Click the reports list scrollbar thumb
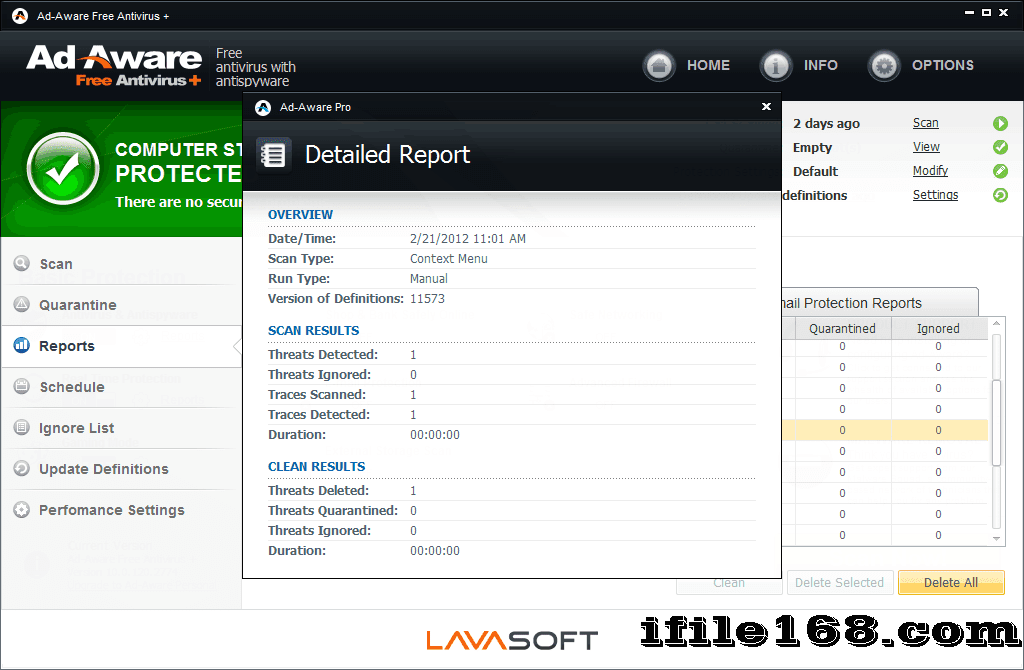Screen dimensions: 1024x670 [996, 423]
